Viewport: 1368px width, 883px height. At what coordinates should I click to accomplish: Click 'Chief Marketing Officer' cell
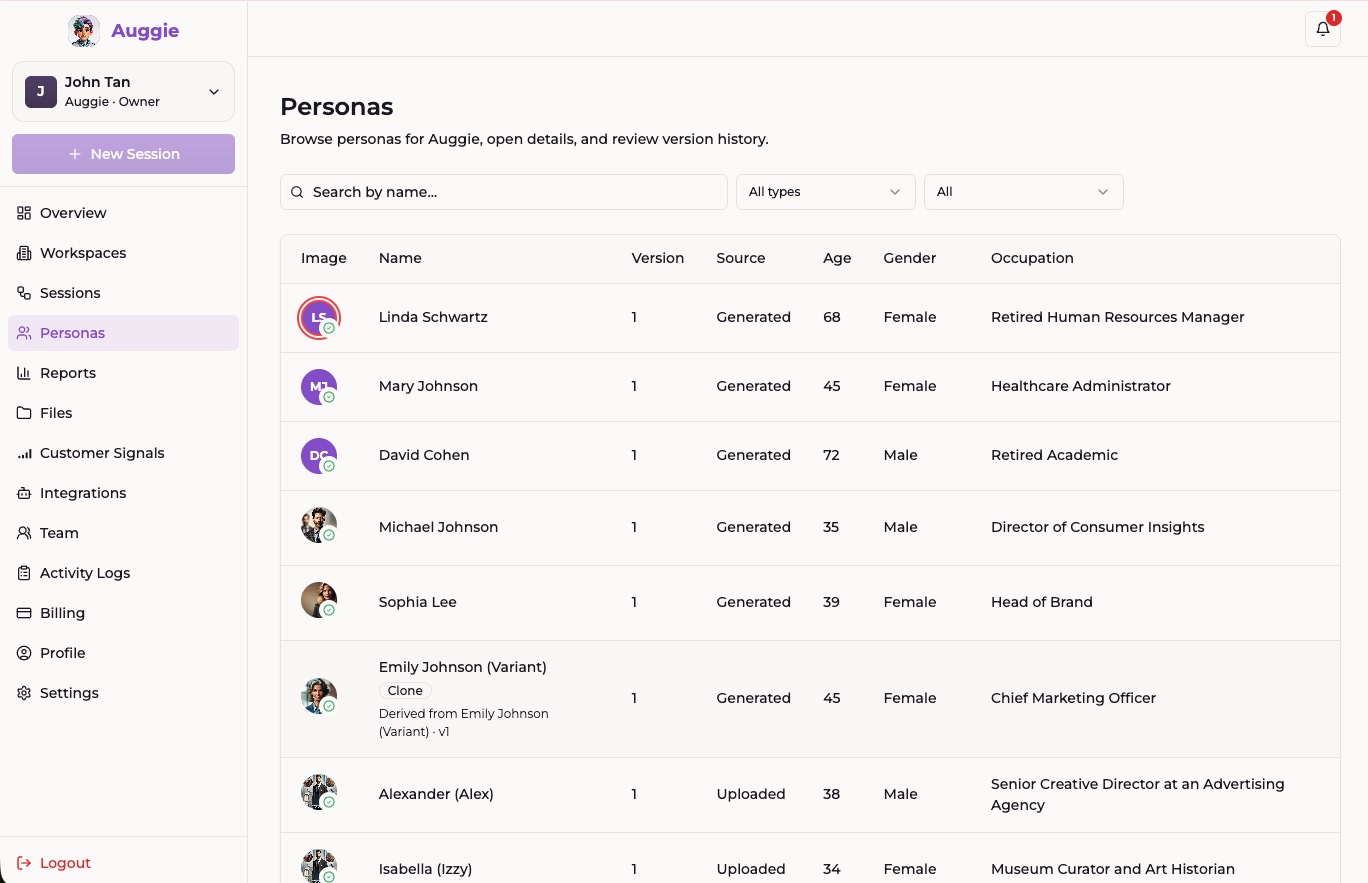(1073, 698)
